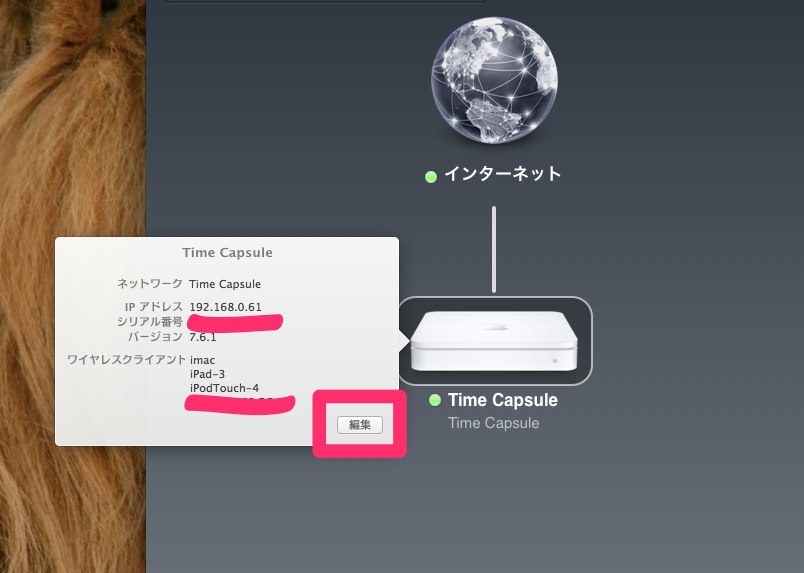Click the popover title Time Capsule
The width and height of the screenshot is (804, 573).
[x=227, y=252]
